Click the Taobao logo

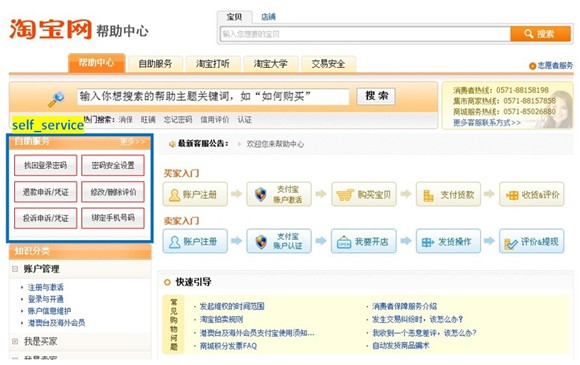(50, 29)
